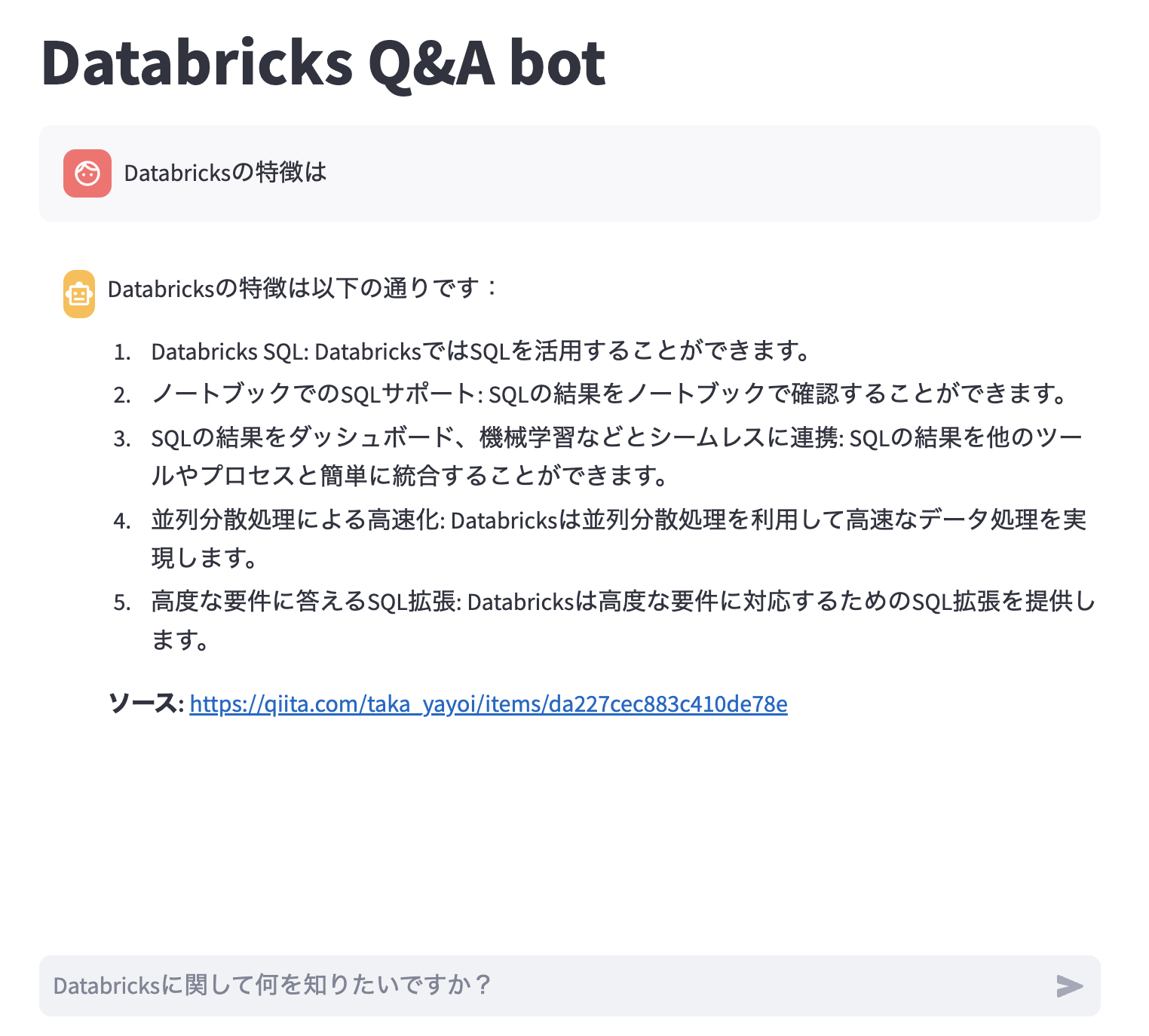Click the Databricks Q&A bot title

point(323,63)
